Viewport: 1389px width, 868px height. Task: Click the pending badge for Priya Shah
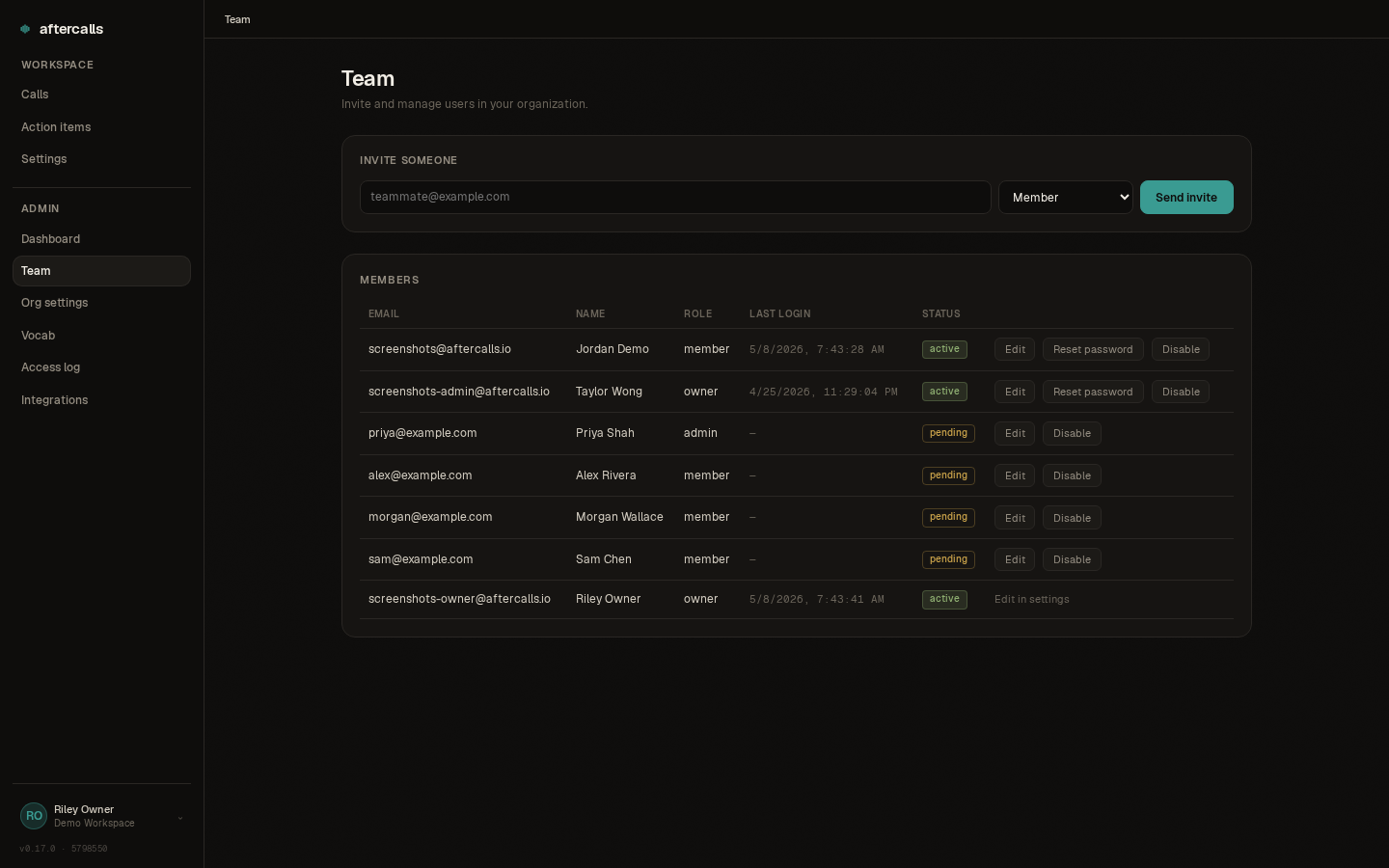(x=948, y=433)
